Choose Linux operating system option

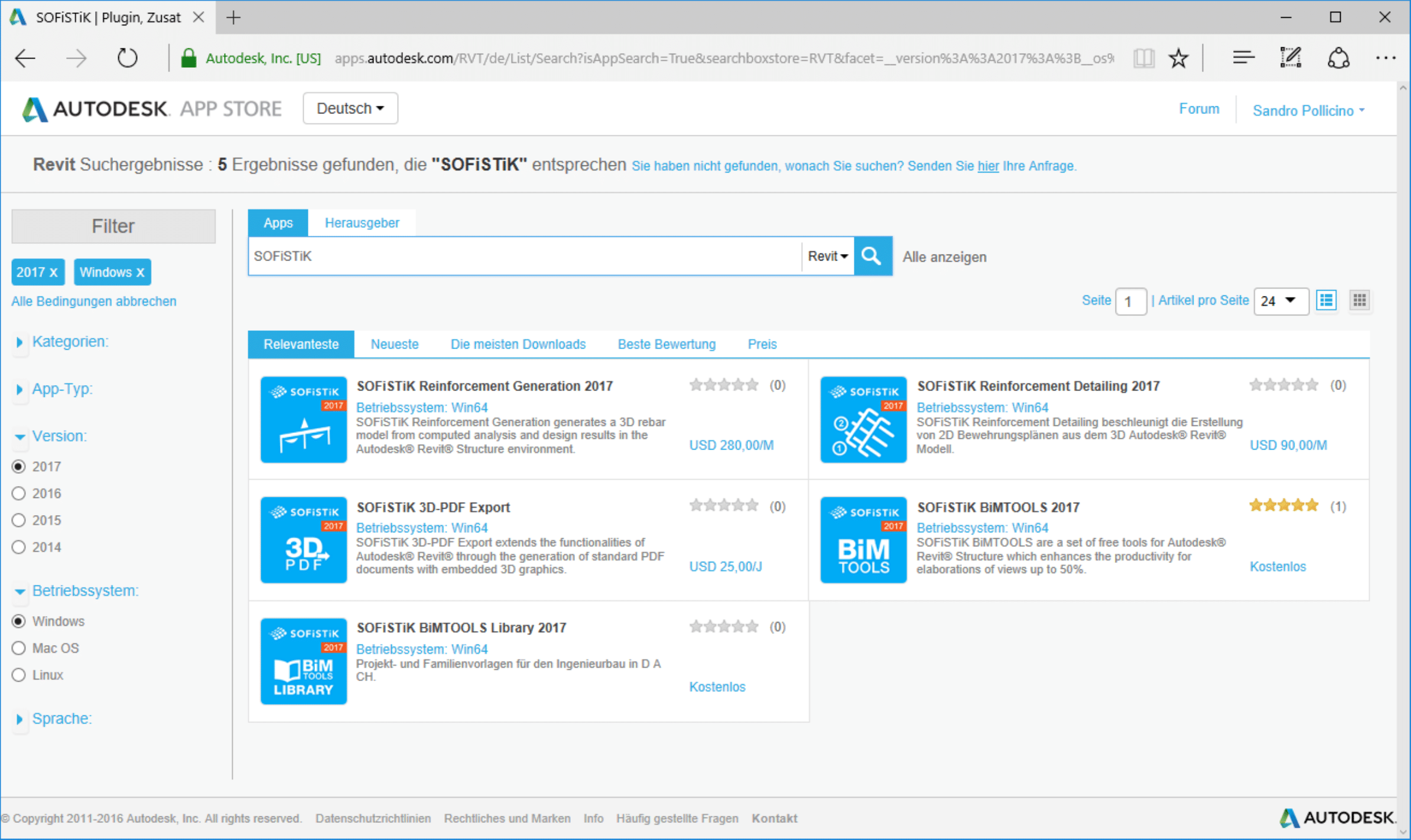click(x=19, y=675)
